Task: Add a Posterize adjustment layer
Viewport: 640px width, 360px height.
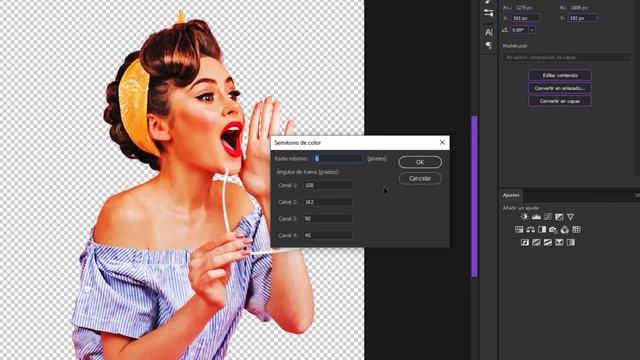Action: [x=536, y=242]
